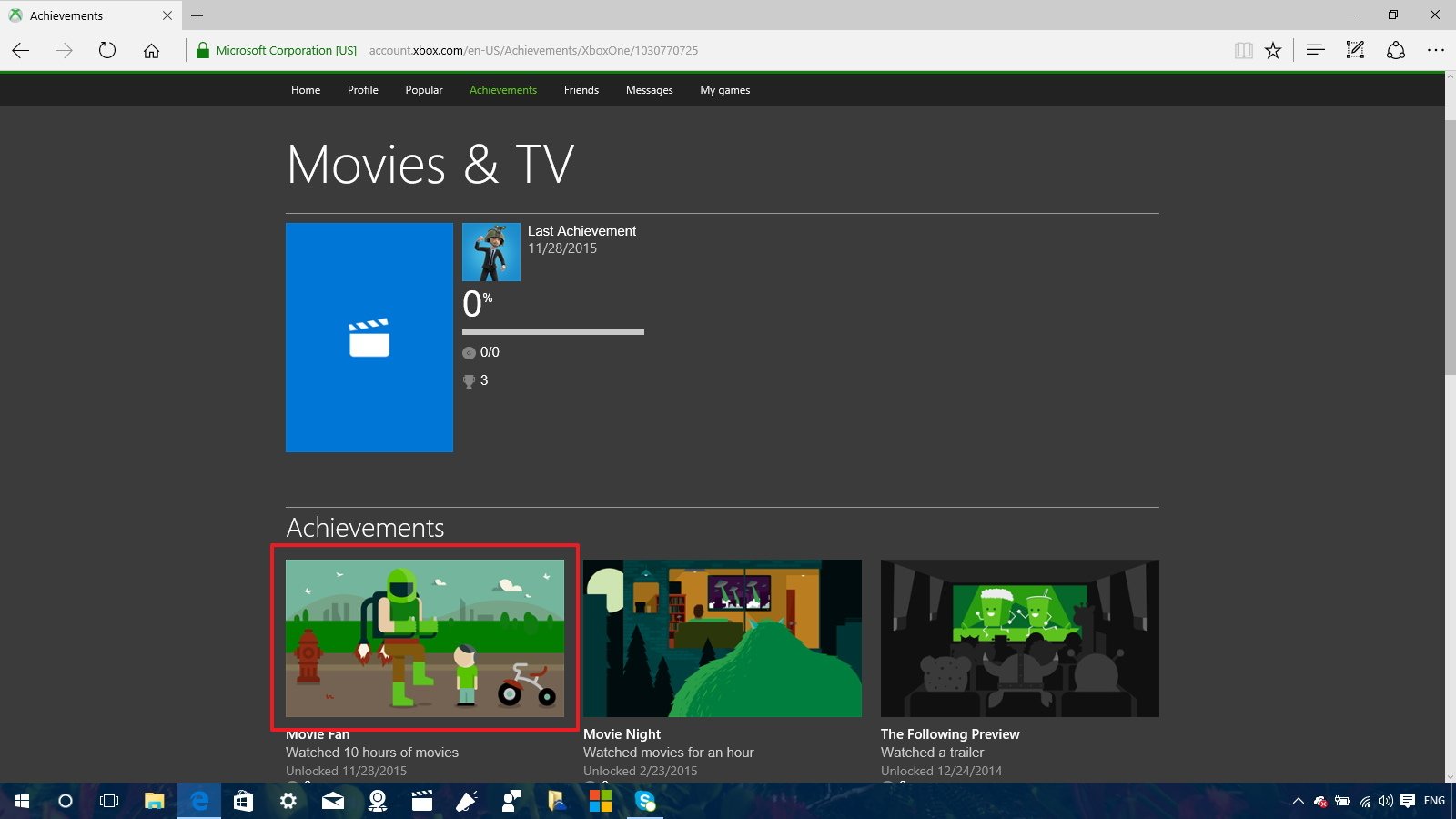Refresh the Xbox achievements page

click(107, 51)
